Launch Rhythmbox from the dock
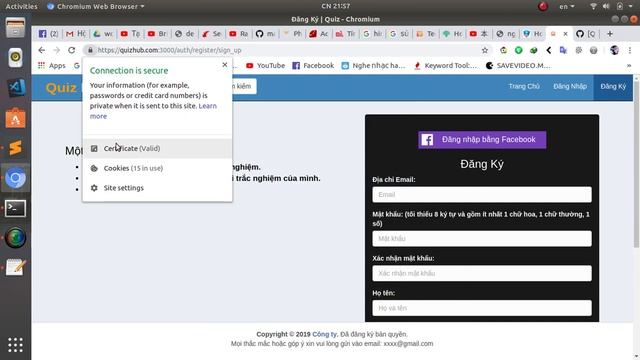 click(16, 58)
